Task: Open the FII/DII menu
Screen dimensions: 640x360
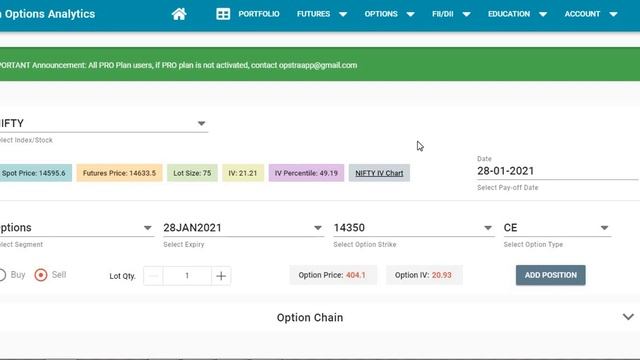Action: (442, 14)
